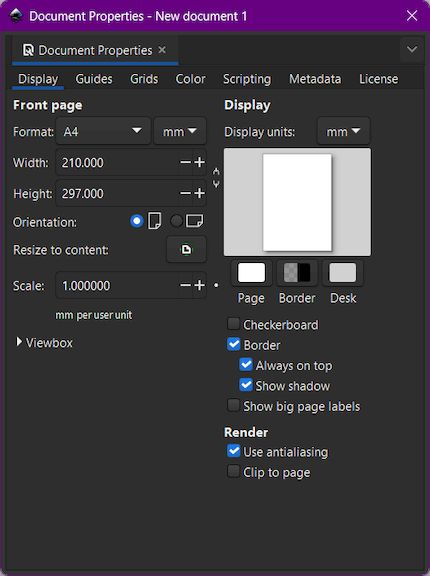Select the landscape orientation page icon
Viewport: 430px width, 576px height.
point(195,221)
